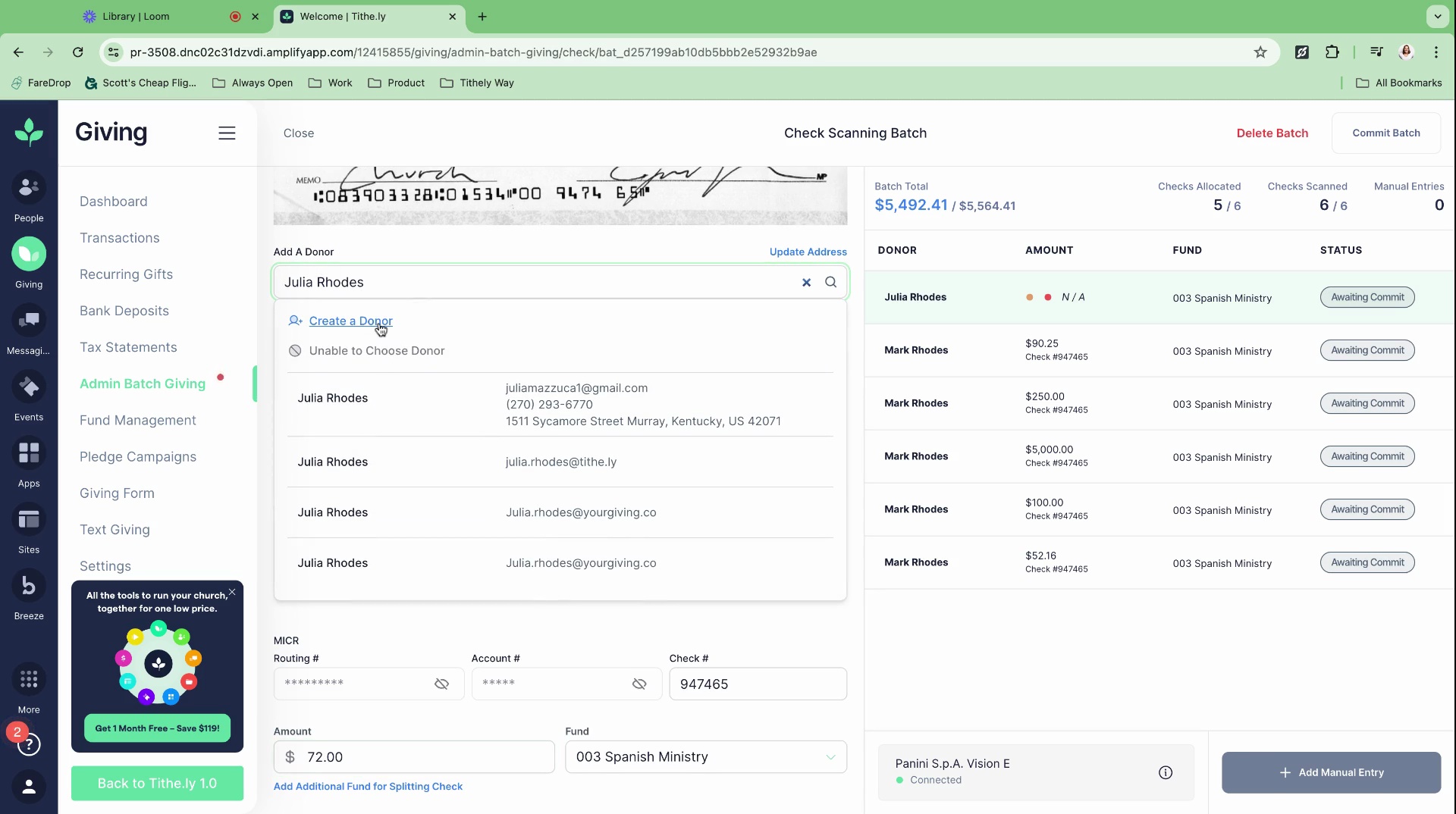Open the Events icon in sidebar
Viewport: 1456px width, 814px height.
29,395
